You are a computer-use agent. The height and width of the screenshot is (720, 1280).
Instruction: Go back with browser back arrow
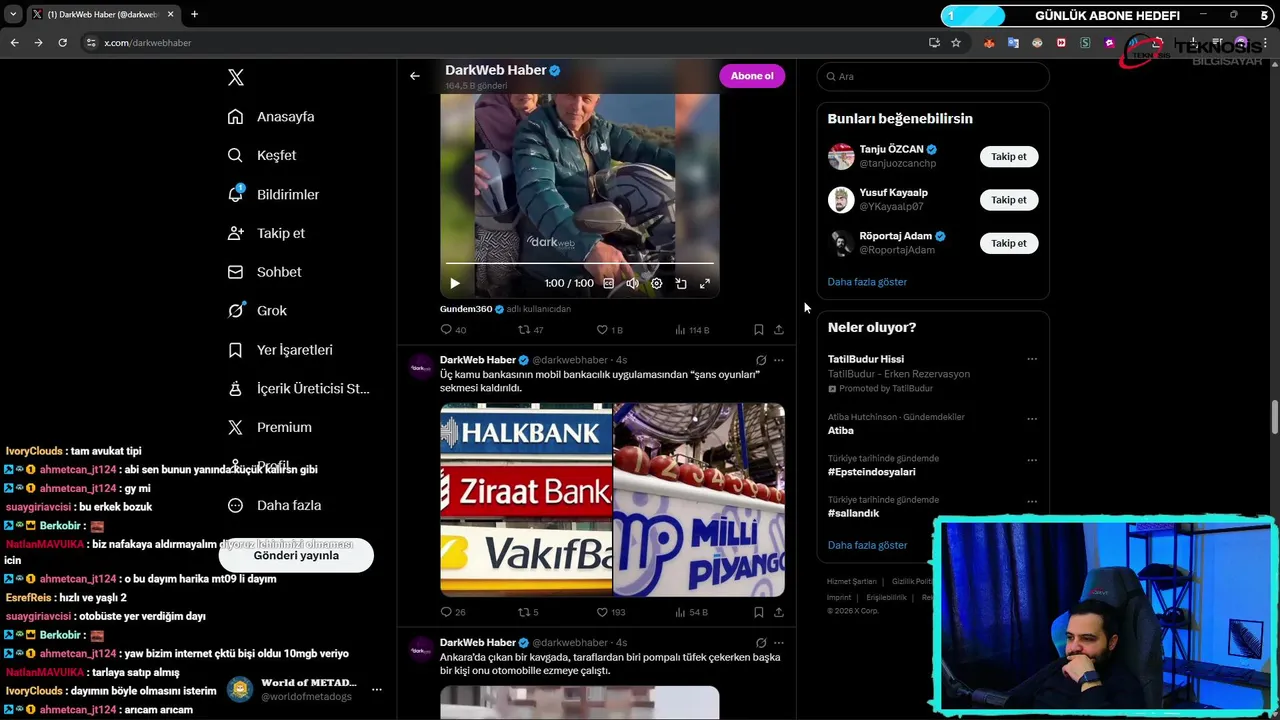(x=14, y=43)
